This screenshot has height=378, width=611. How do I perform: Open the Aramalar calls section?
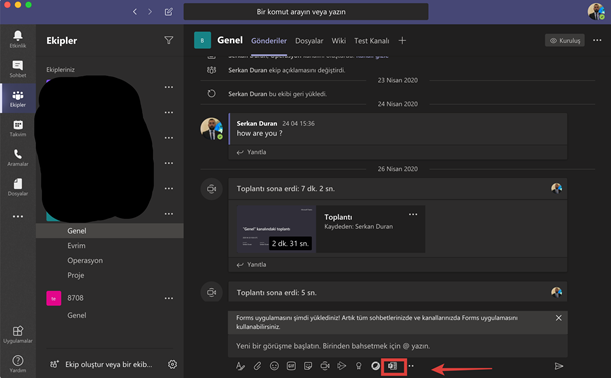(18, 158)
